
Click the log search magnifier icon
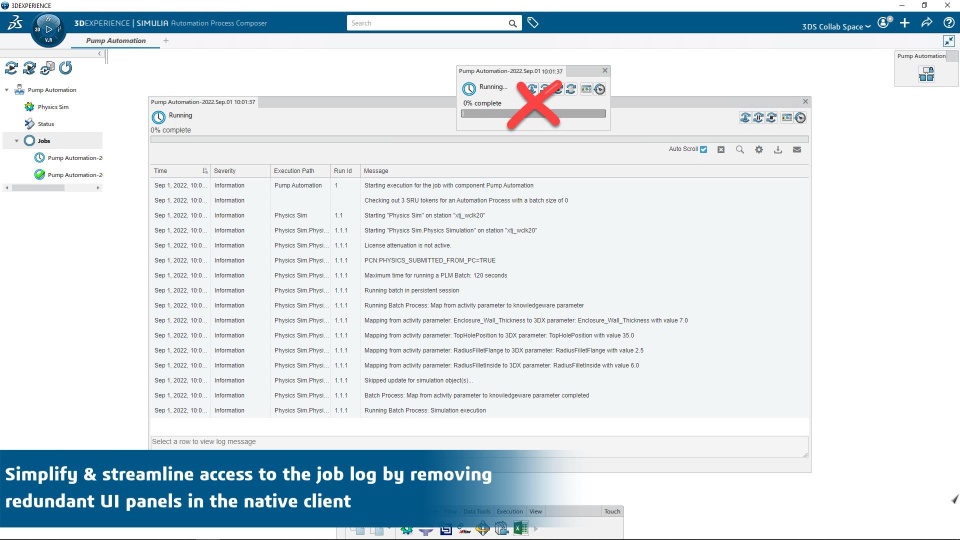click(x=740, y=149)
